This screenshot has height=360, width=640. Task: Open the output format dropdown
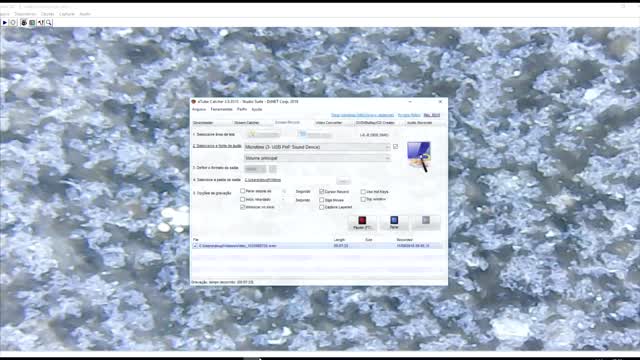255,169
